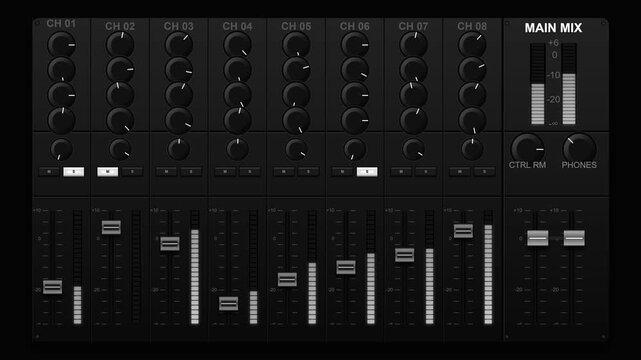This screenshot has height=360, width=641.
Task: Click the topmost knob of CH 01
Action: [61, 45]
